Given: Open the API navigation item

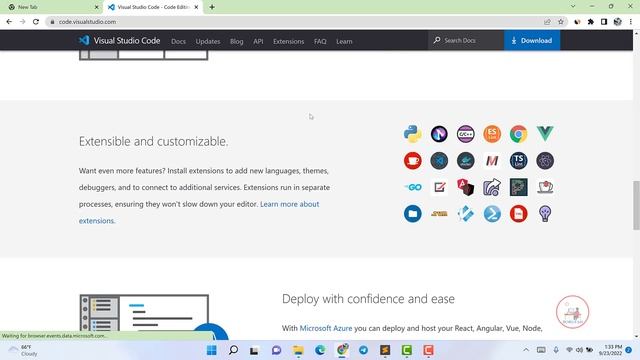Looking at the screenshot, I should tap(258, 41).
